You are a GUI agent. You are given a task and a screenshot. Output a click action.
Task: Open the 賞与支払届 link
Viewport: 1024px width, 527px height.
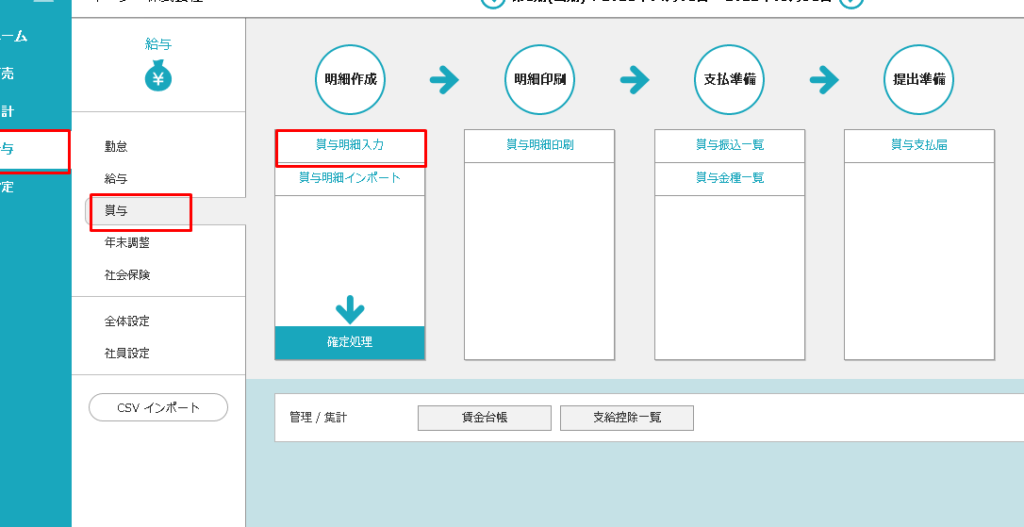point(919,145)
